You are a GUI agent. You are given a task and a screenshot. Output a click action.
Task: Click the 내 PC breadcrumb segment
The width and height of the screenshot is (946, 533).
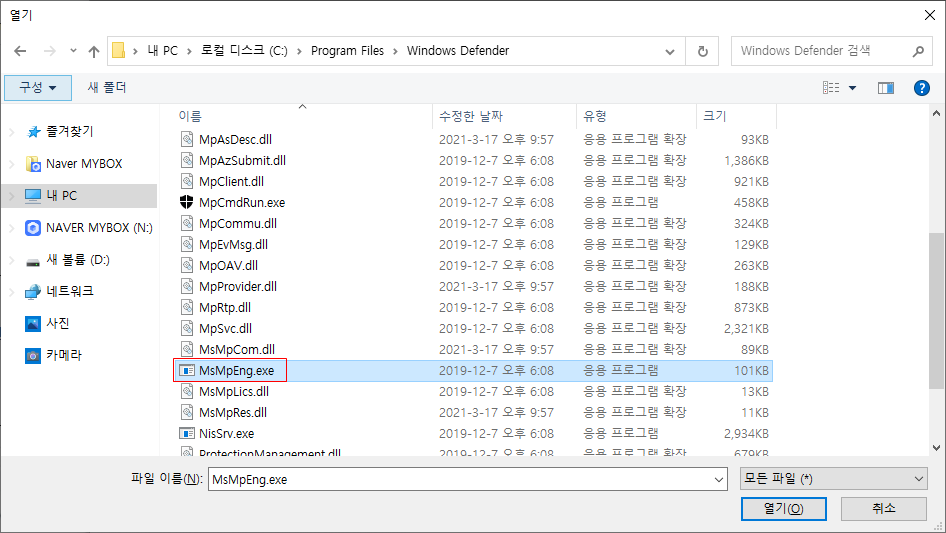pyautogui.click(x=163, y=51)
